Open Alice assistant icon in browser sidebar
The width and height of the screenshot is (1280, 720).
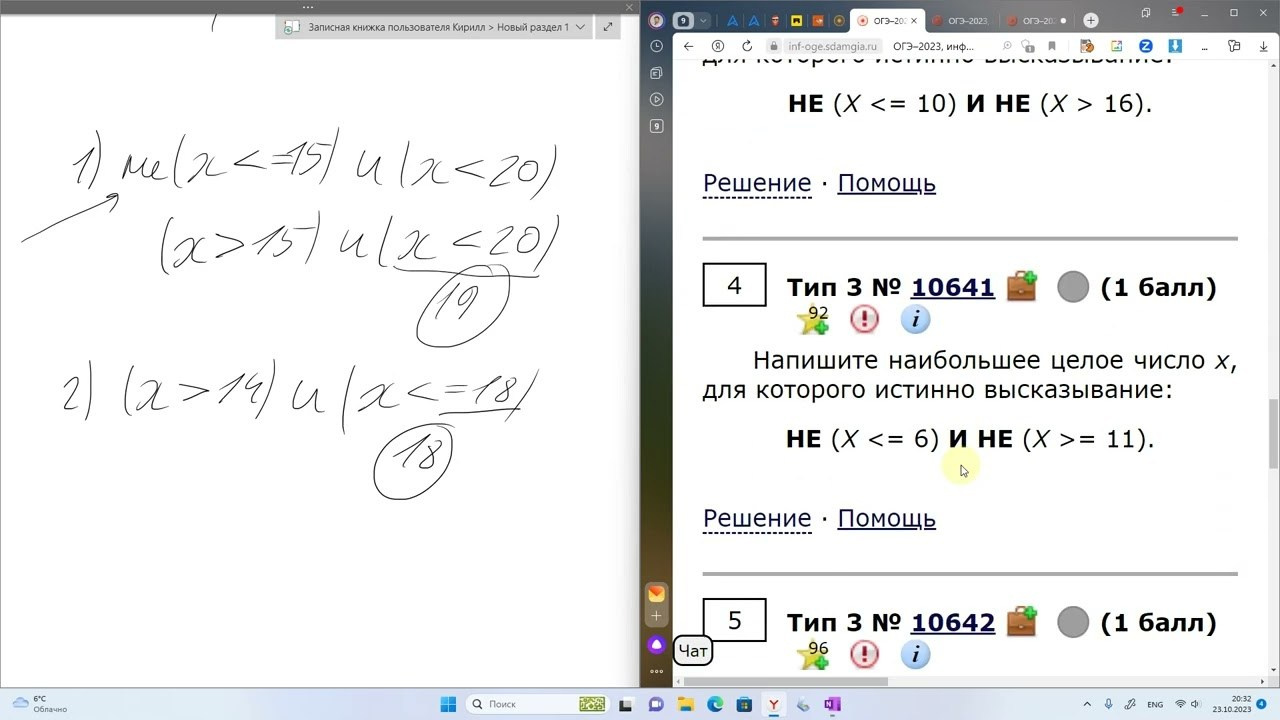click(x=656, y=645)
